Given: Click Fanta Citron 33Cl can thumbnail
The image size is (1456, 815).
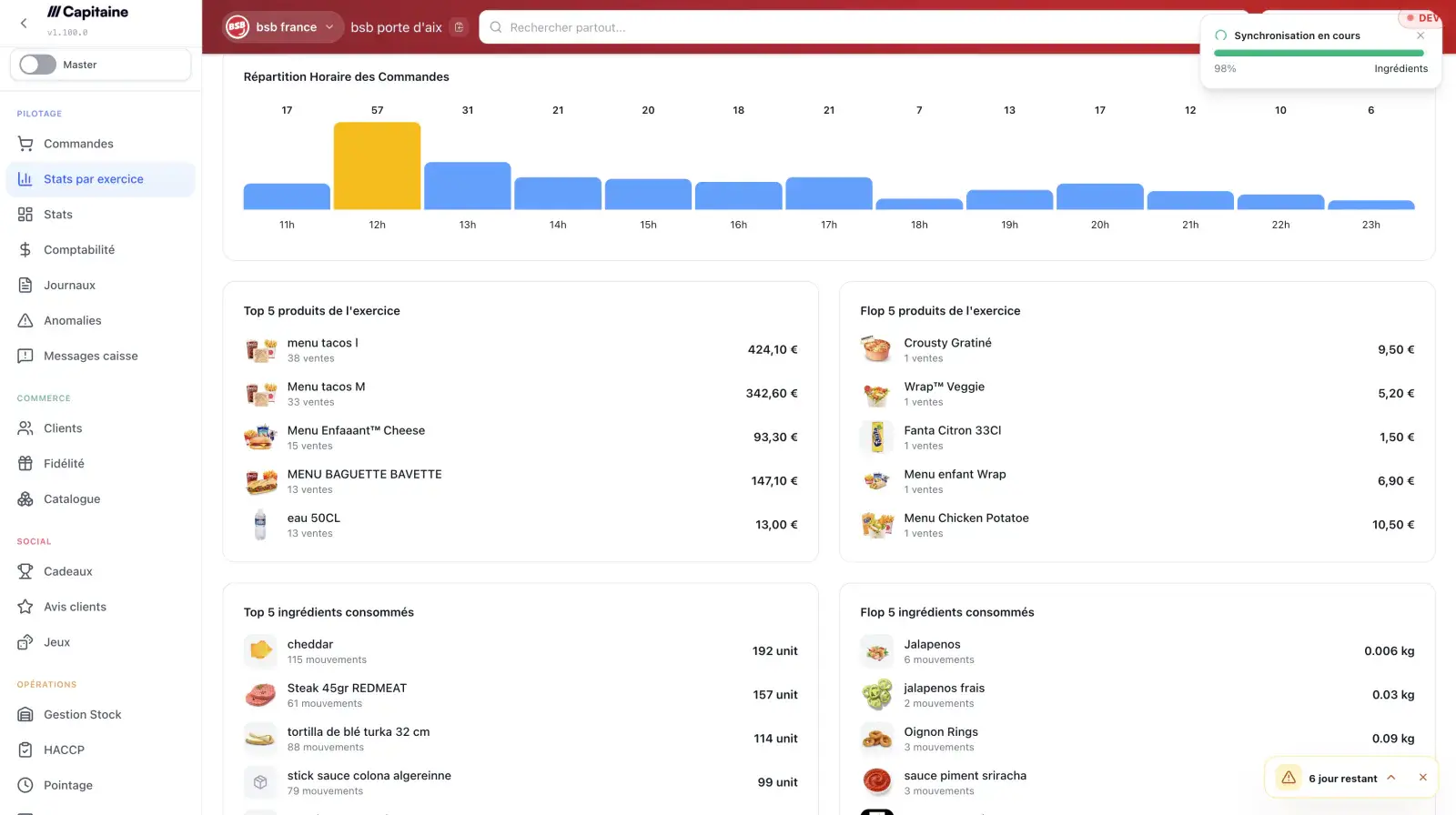Looking at the screenshot, I should (x=877, y=438).
